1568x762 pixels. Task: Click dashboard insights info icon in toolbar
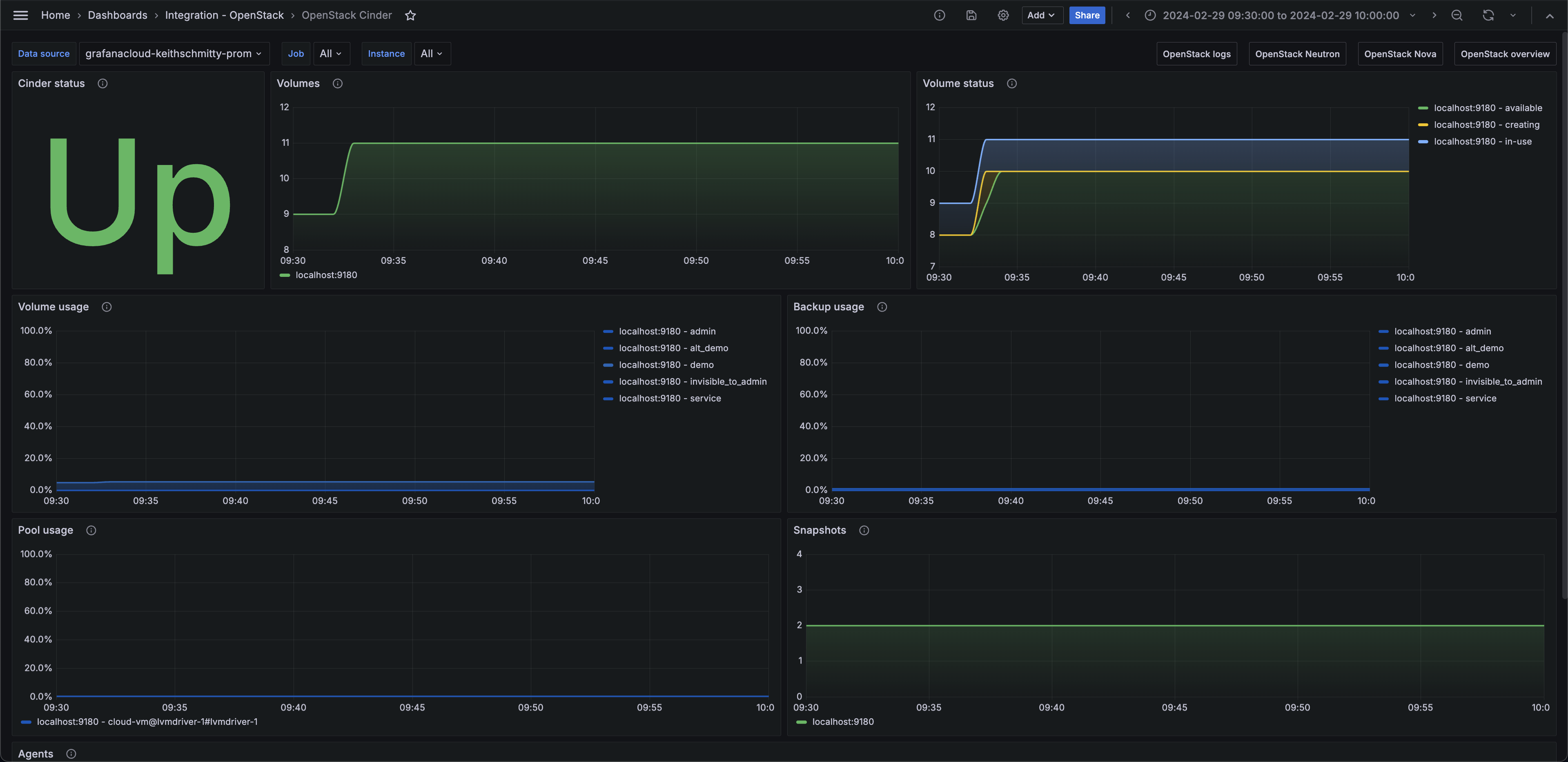[939, 15]
